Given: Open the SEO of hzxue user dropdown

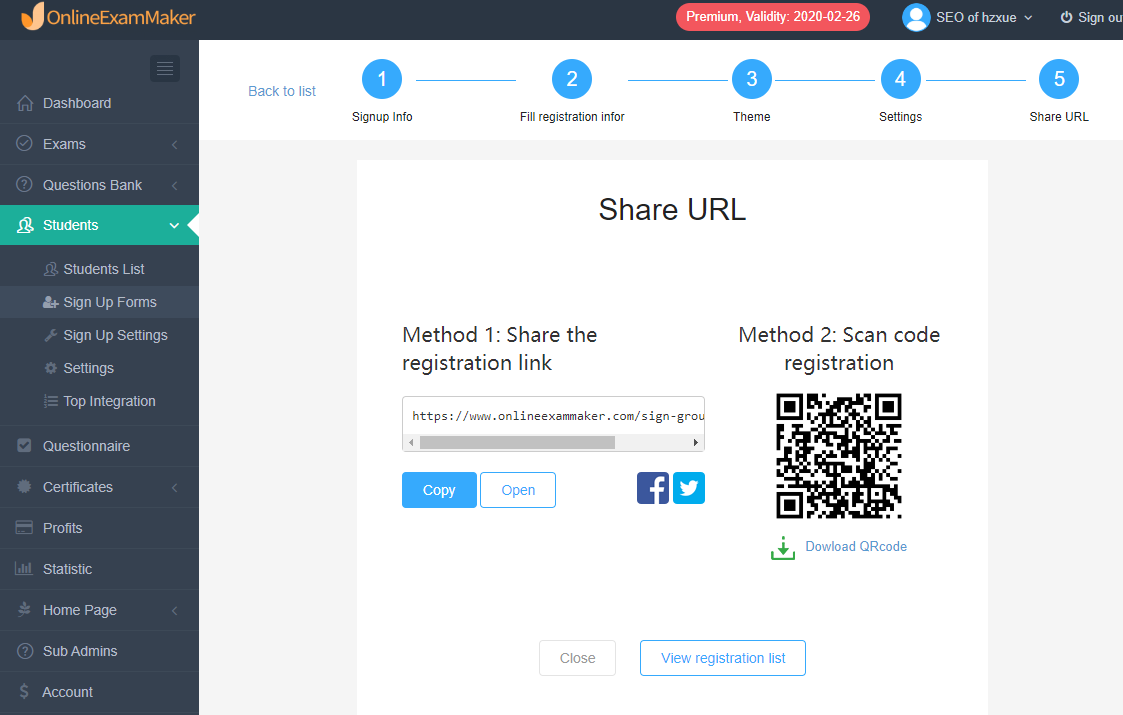Looking at the screenshot, I should (968, 17).
